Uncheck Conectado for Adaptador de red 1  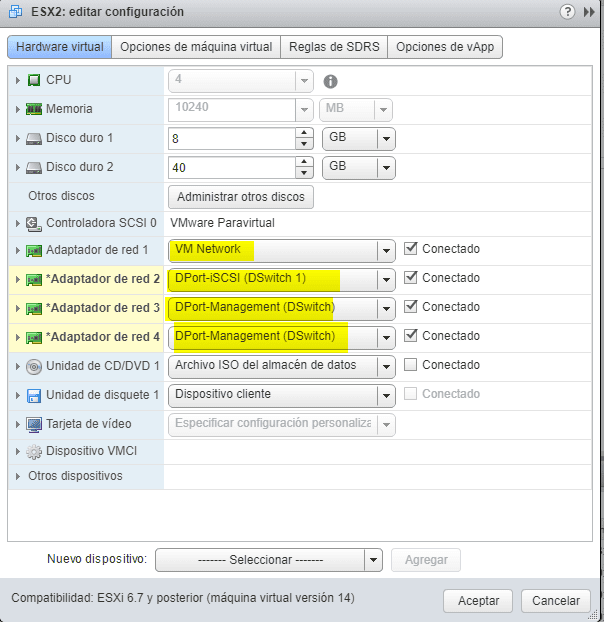point(410,249)
